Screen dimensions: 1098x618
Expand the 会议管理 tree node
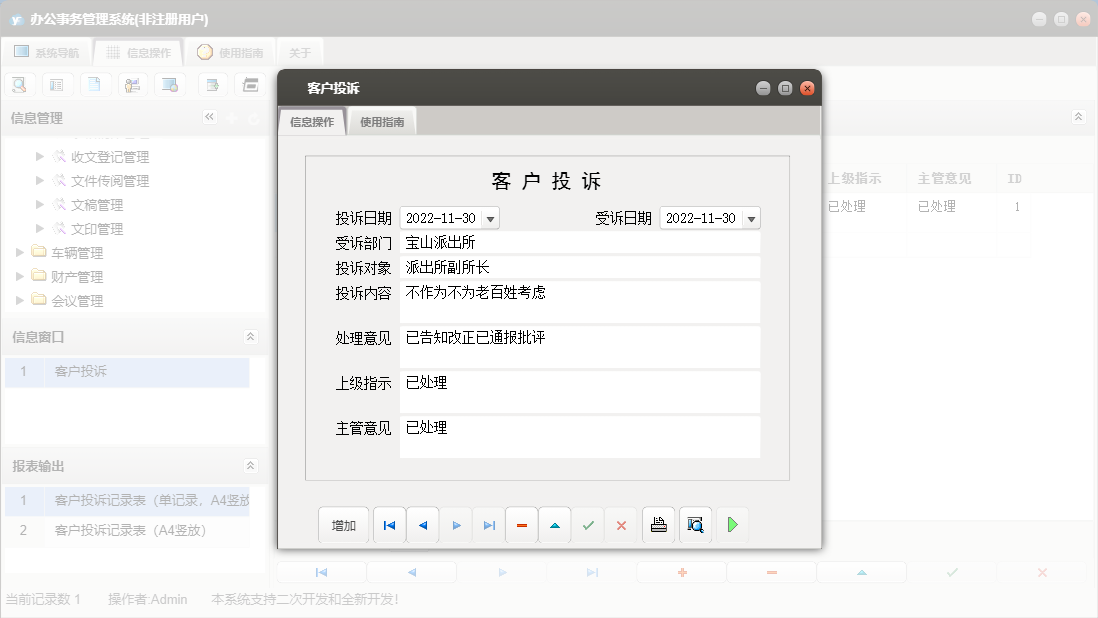coord(18,300)
